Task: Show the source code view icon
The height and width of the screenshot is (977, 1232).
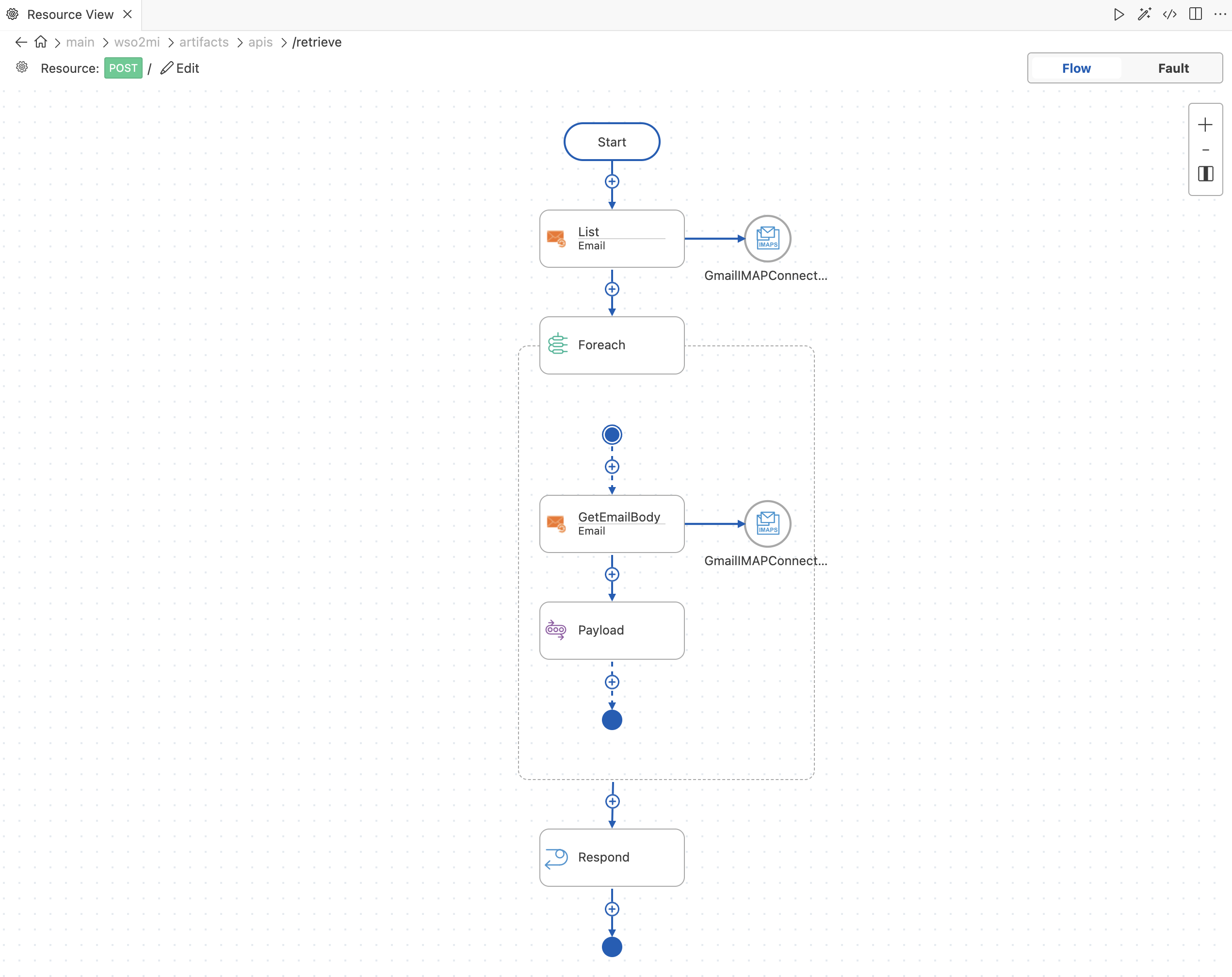Action: [x=1170, y=14]
